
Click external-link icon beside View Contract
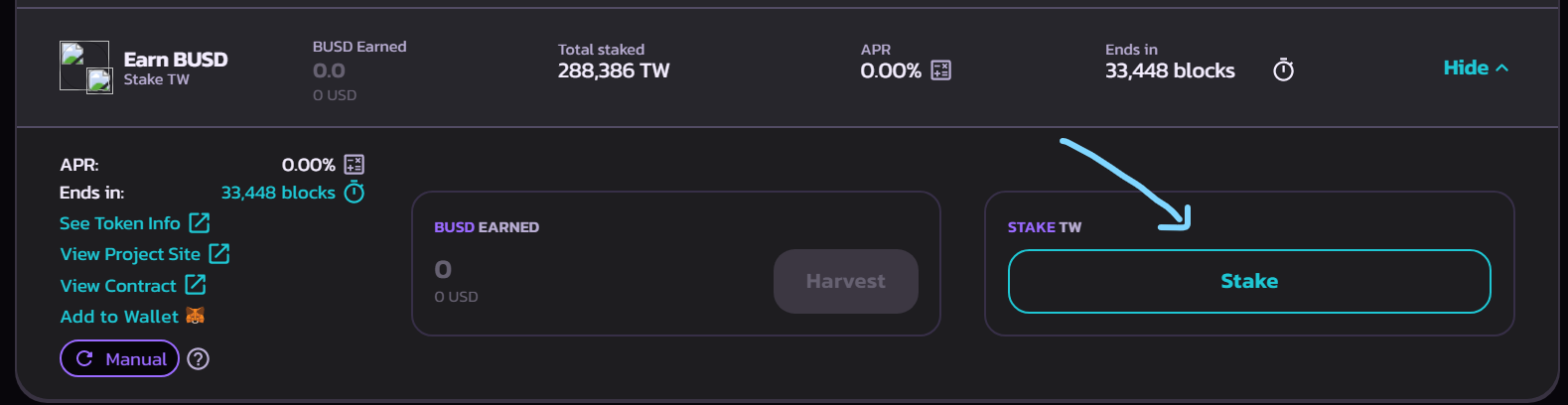(x=196, y=286)
